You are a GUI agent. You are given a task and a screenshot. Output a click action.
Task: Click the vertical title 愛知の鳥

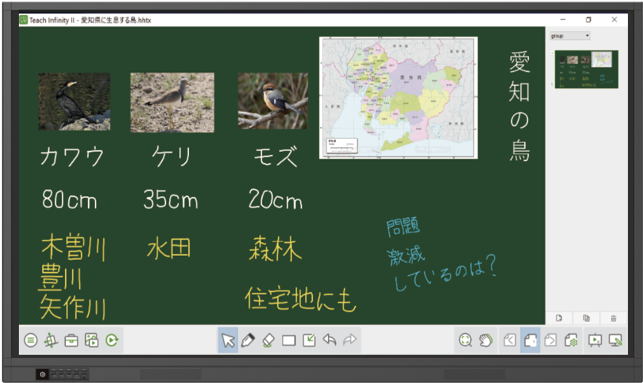(520, 106)
